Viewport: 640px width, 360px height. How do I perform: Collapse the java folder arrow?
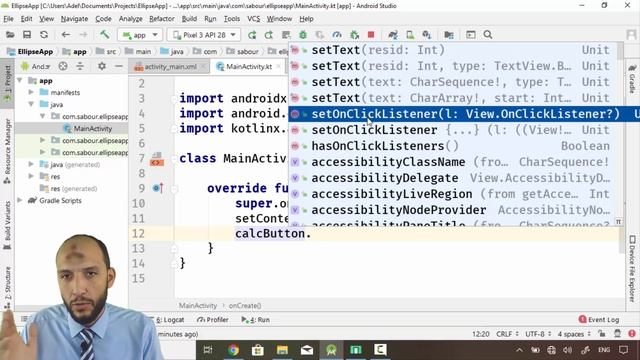click(31, 104)
